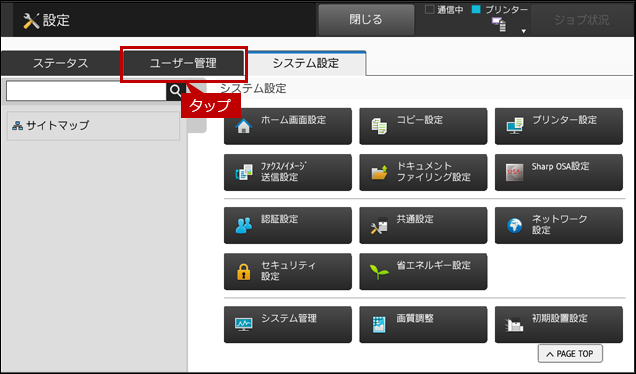Click the プリンター blue status indicator

(476, 10)
